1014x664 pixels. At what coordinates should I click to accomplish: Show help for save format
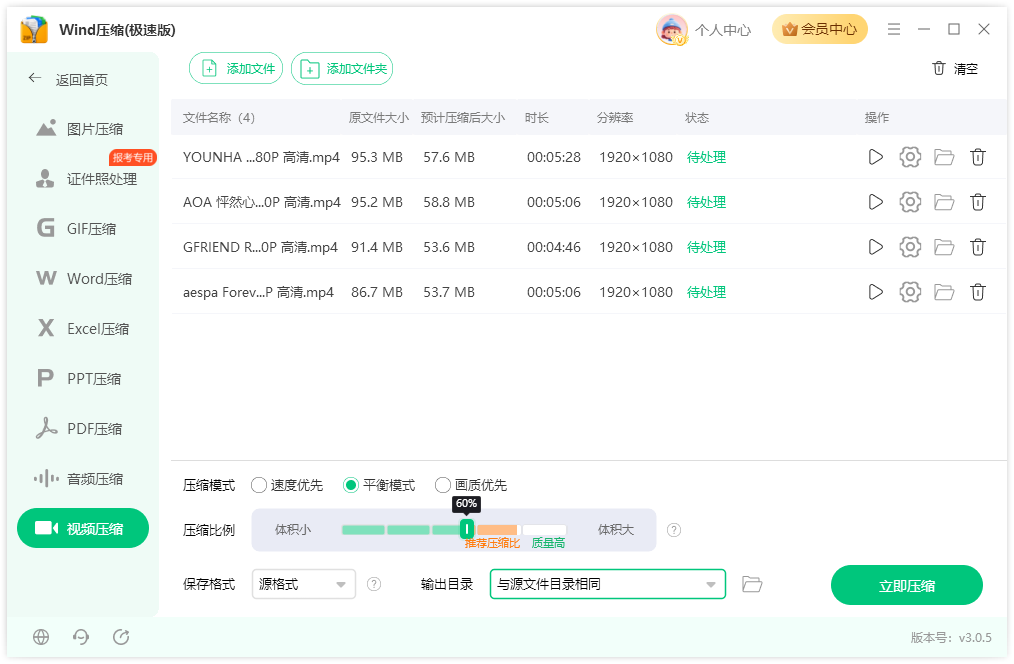pos(374,584)
